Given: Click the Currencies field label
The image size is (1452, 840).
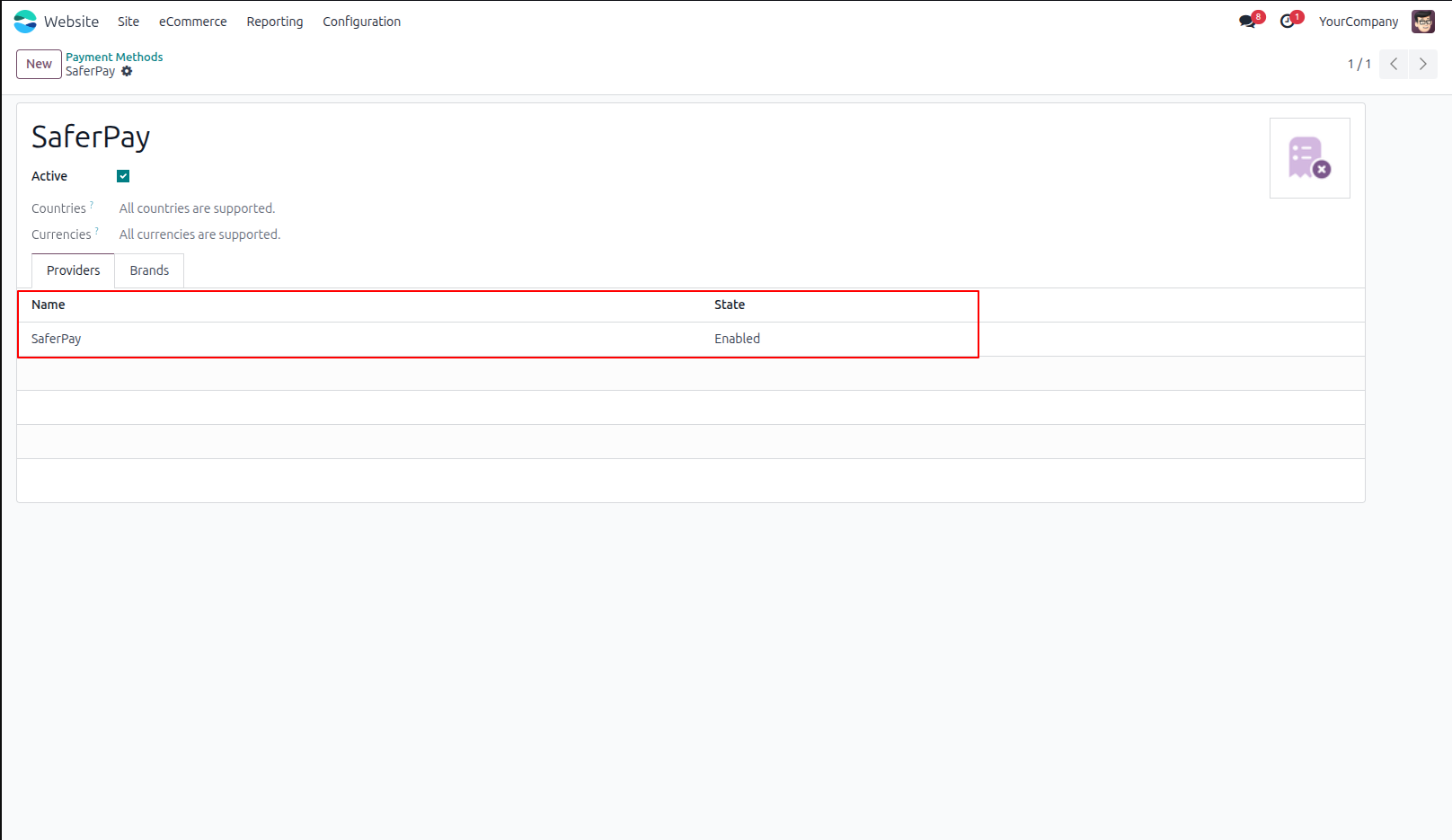Looking at the screenshot, I should [61, 234].
